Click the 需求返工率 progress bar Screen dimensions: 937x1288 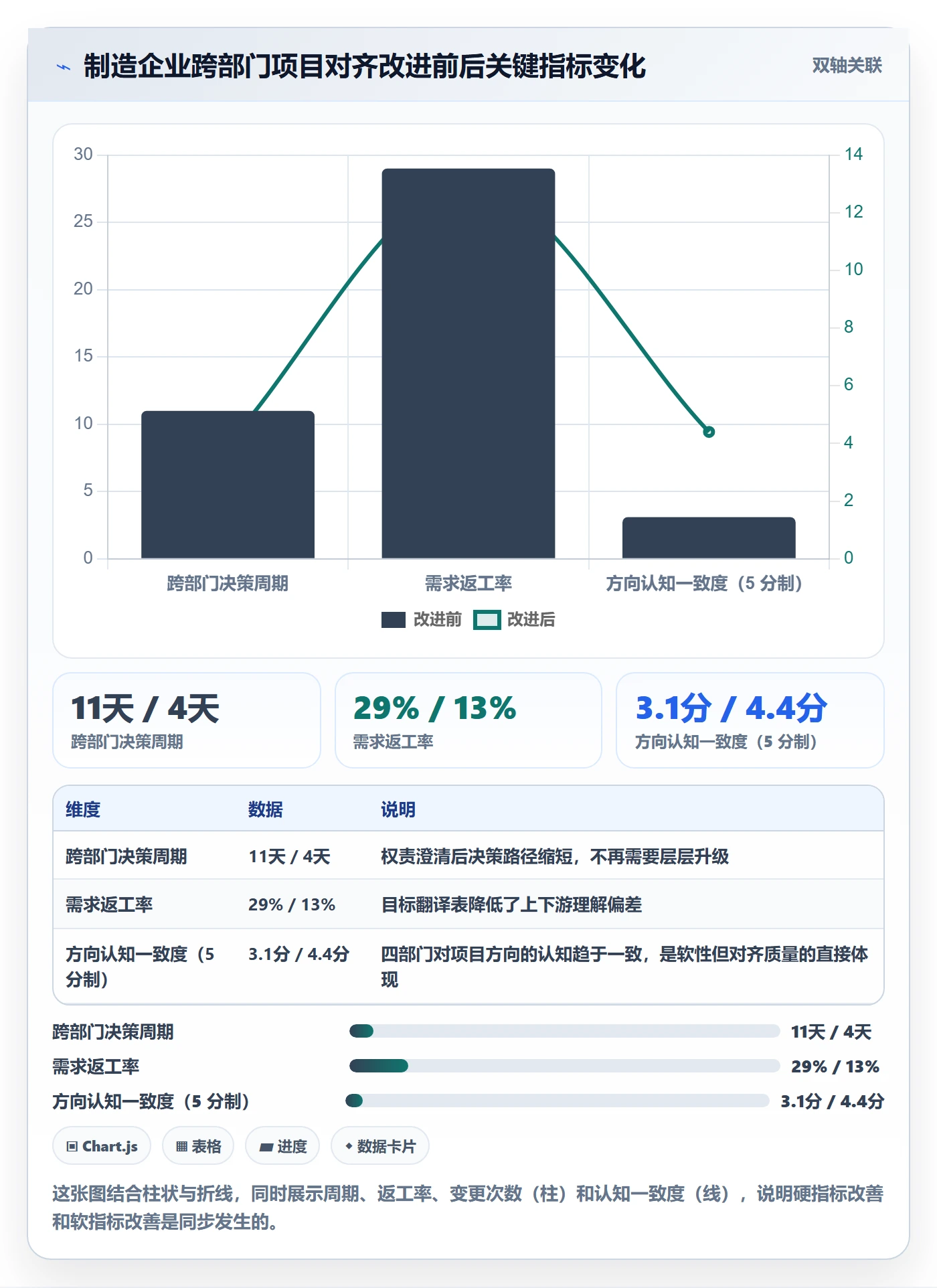click(565, 1066)
